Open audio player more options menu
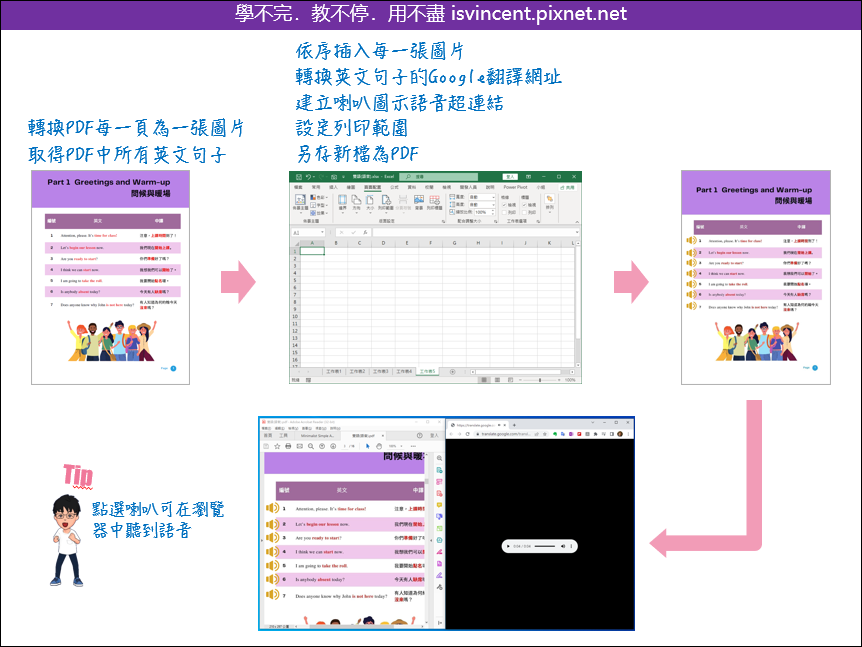The width and height of the screenshot is (862, 647). click(571, 546)
